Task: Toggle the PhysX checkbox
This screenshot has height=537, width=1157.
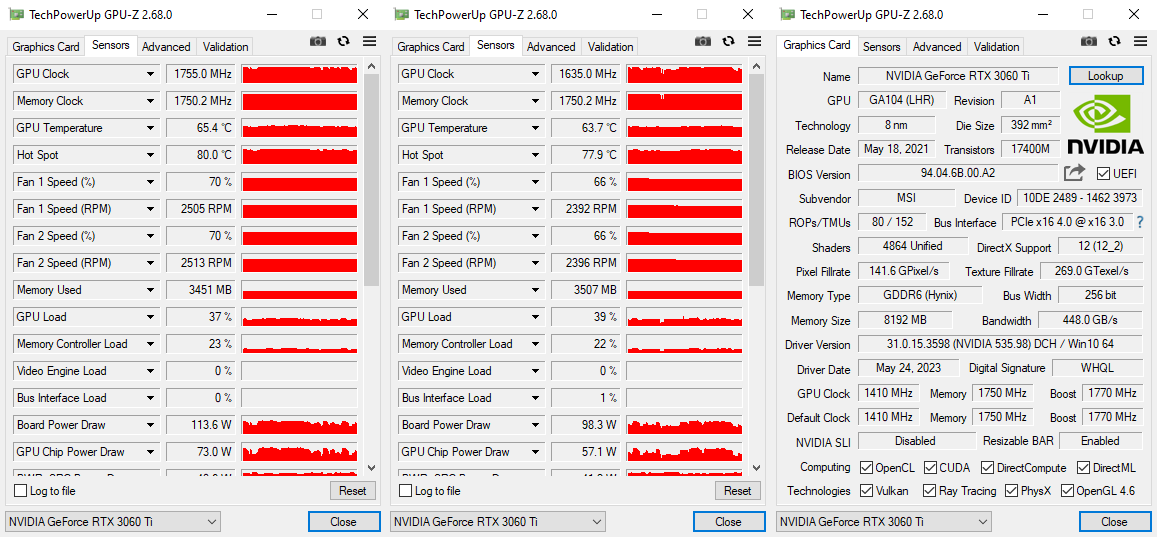Action: click(x=1011, y=491)
